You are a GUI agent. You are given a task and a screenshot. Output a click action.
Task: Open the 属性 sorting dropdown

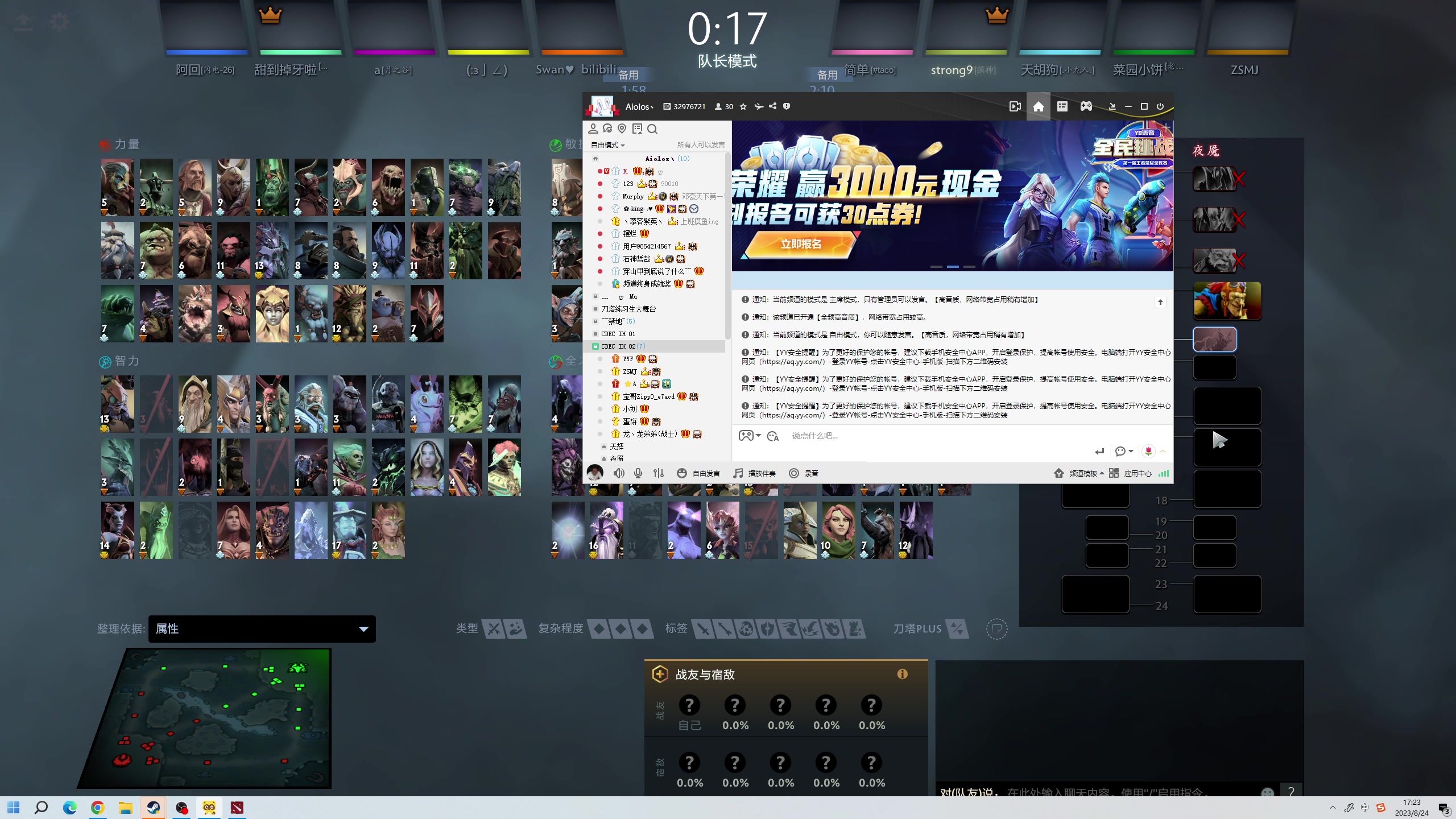coord(262,629)
